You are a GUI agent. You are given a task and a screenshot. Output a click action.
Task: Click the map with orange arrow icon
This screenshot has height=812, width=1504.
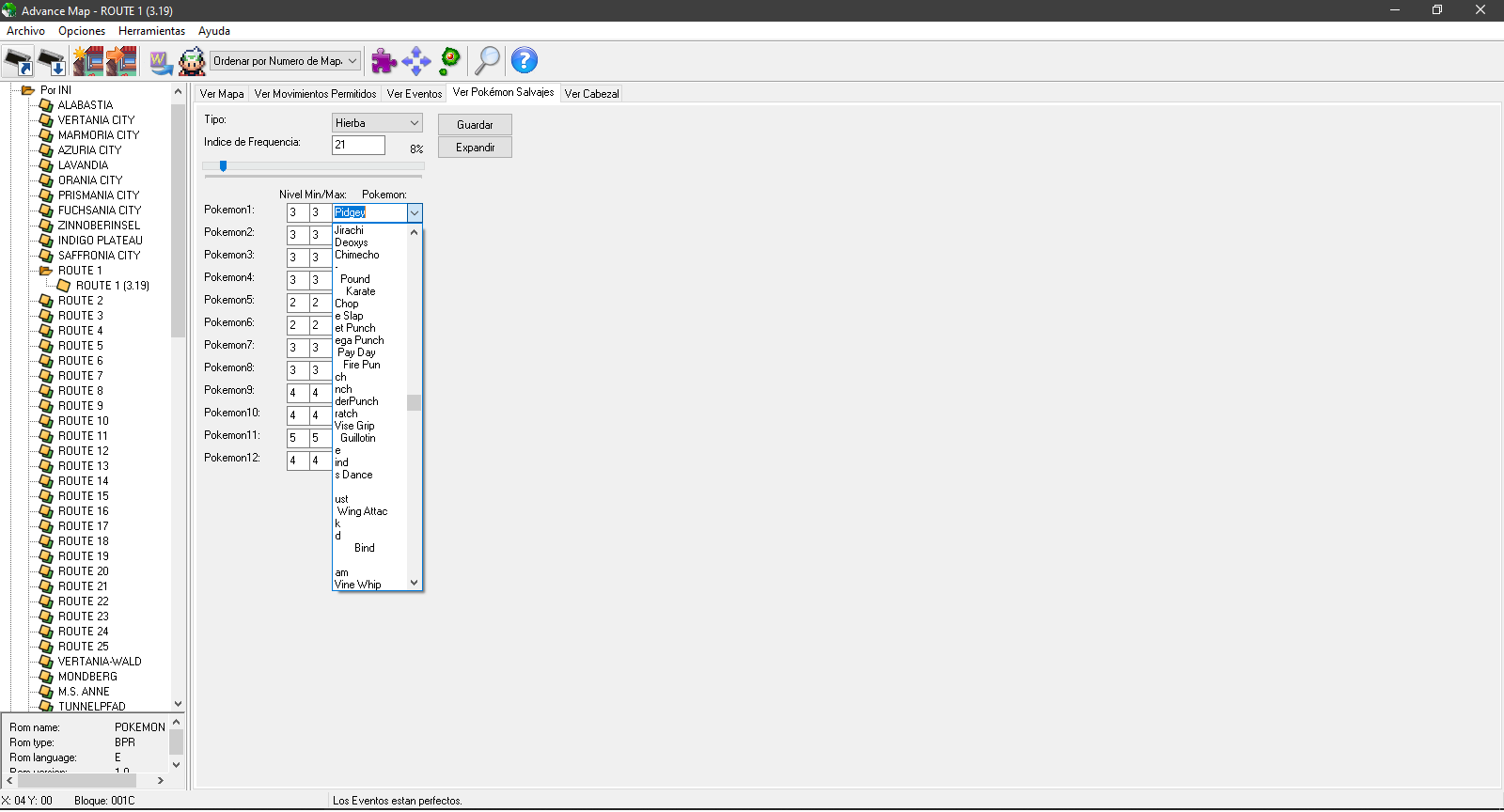[121, 62]
